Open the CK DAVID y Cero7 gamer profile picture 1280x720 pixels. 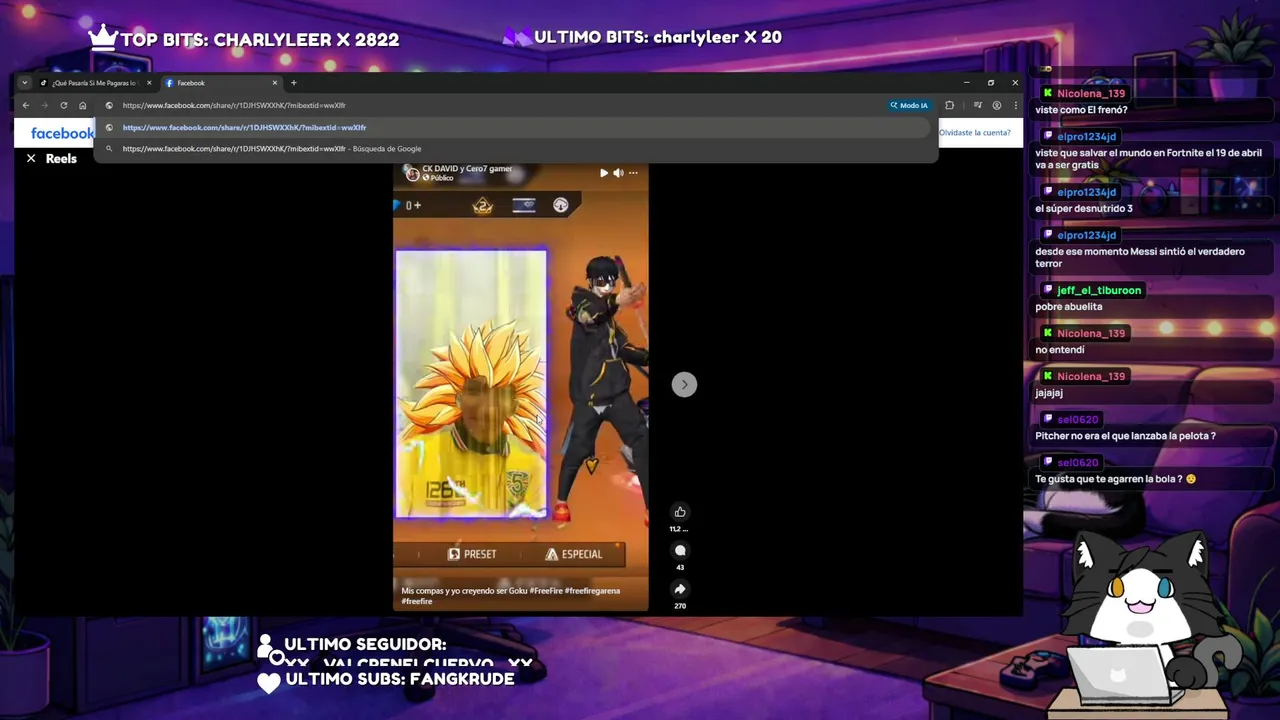pos(412,173)
